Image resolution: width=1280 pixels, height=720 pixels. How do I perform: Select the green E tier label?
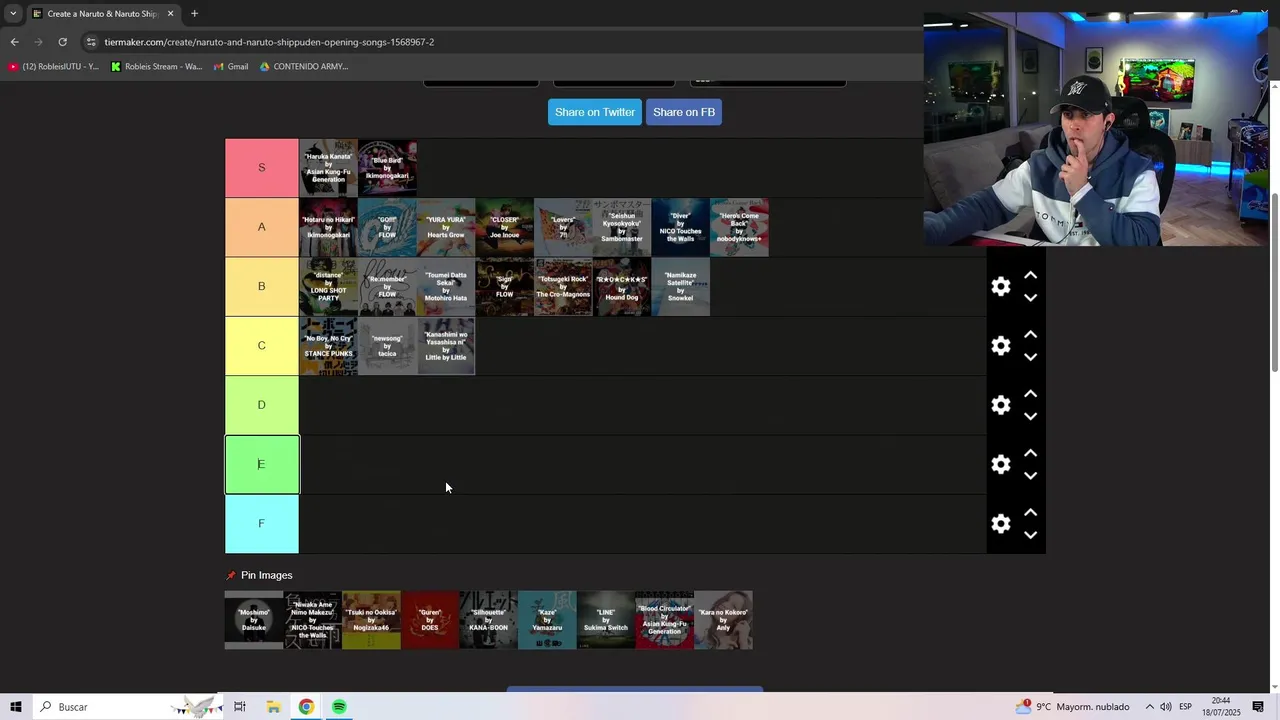click(x=262, y=465)
